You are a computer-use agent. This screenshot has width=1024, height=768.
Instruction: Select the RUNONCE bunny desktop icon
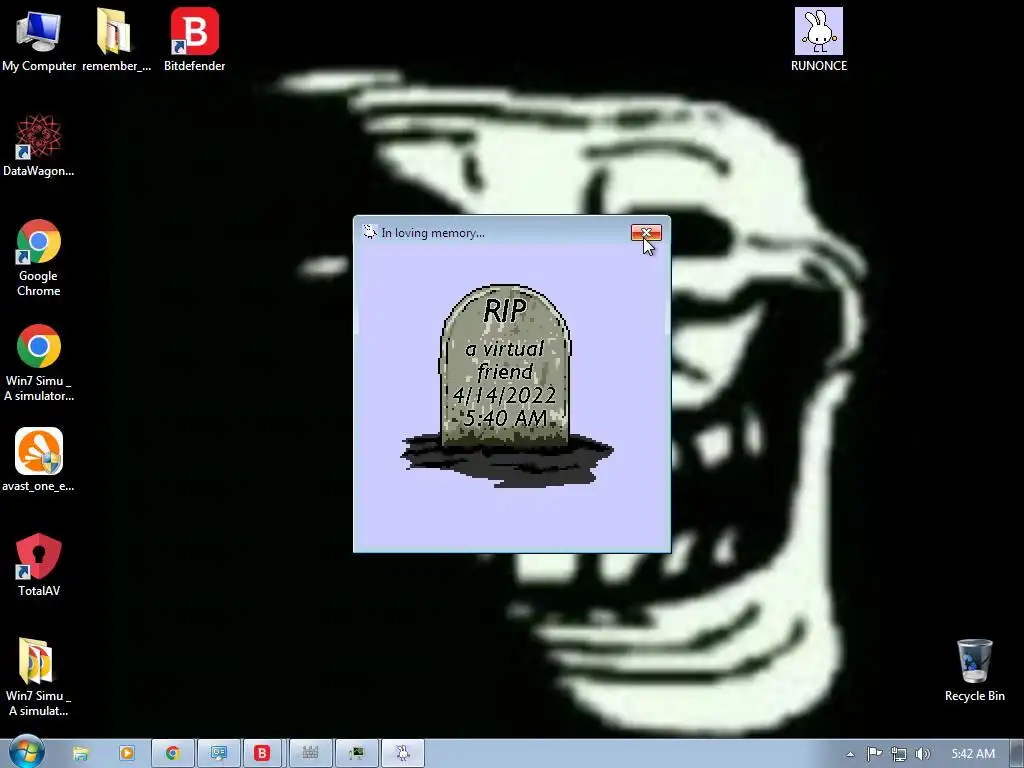click(x=818, y=39)
